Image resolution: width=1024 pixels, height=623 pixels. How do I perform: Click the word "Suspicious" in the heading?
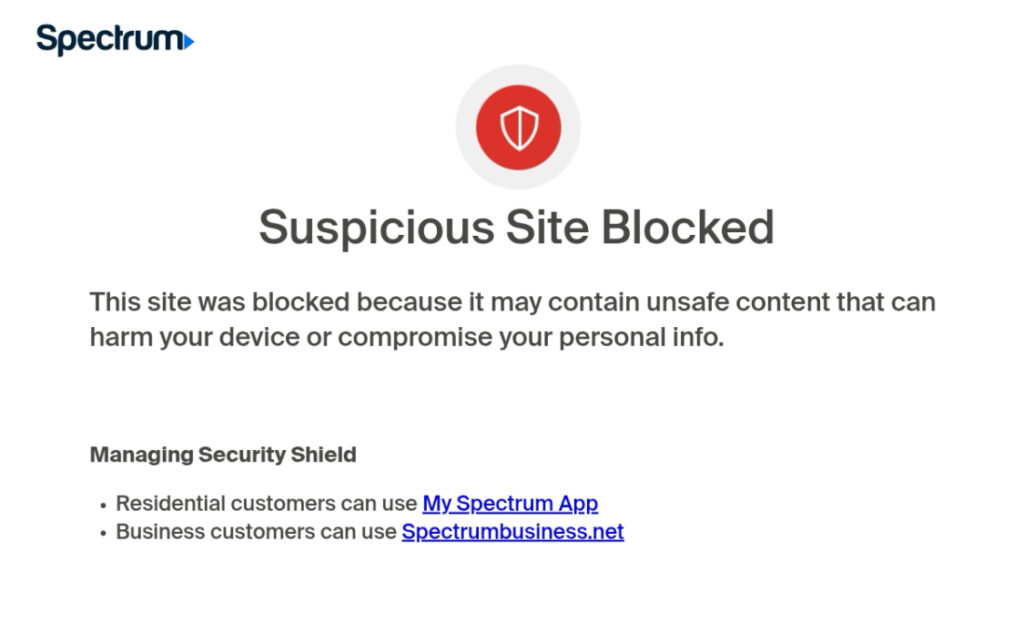click(x=376, y=228)
